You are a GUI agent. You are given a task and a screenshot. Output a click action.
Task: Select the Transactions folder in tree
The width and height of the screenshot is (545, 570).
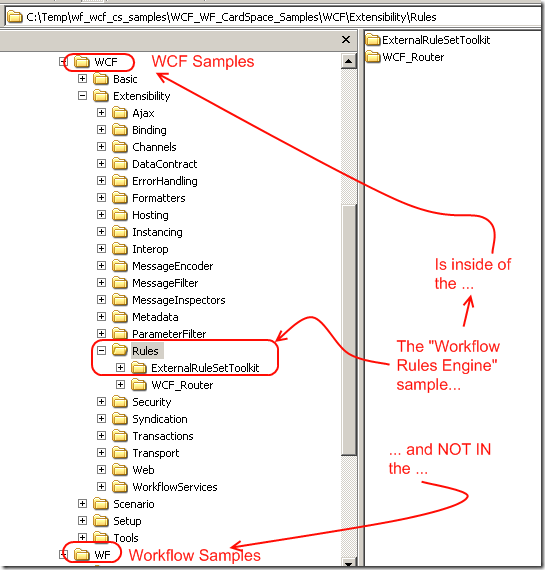click(x=163, y=436)
